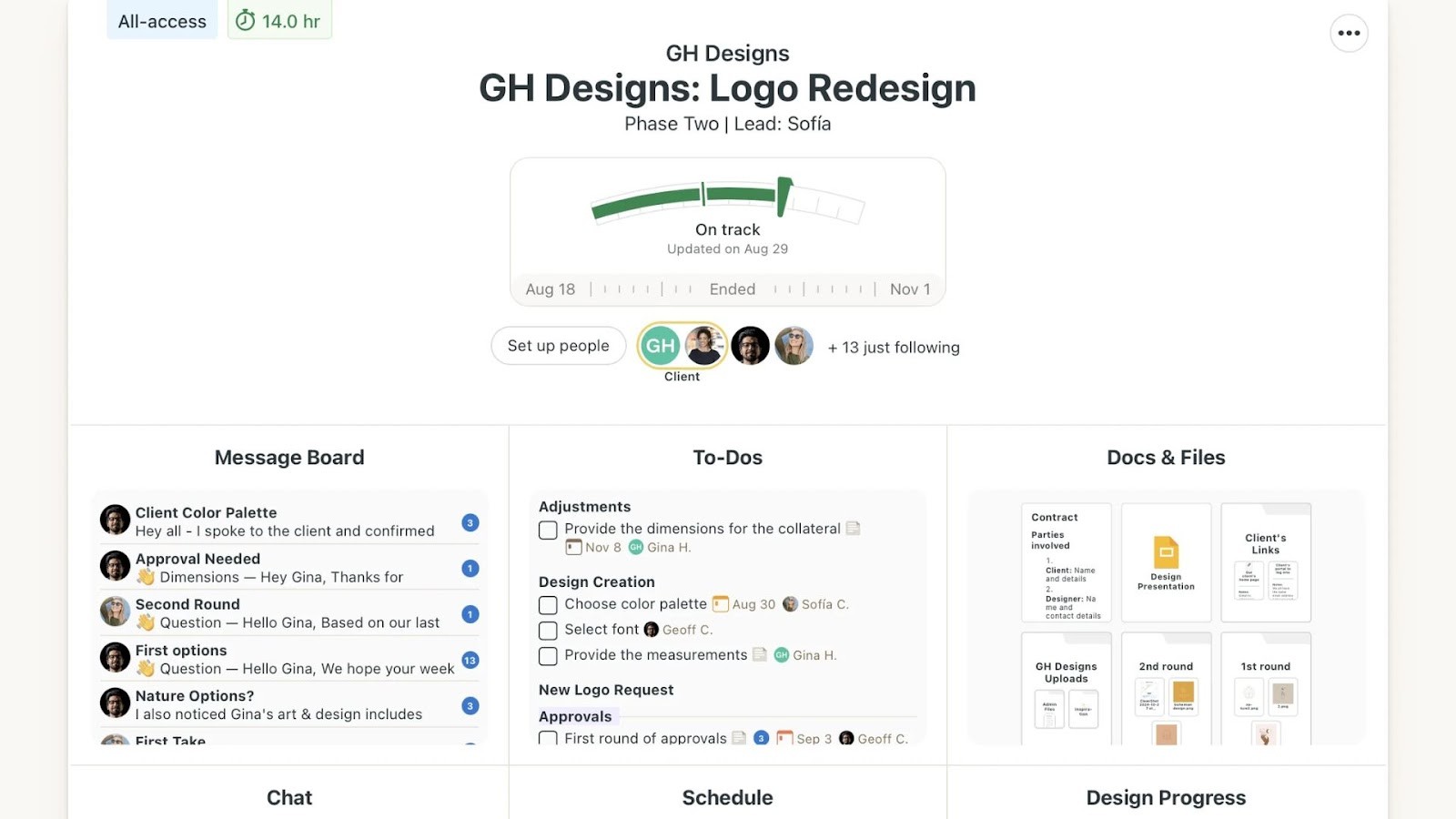
Task: Click the note icon beside the collateral dimensions task
Action: point(853,528)
